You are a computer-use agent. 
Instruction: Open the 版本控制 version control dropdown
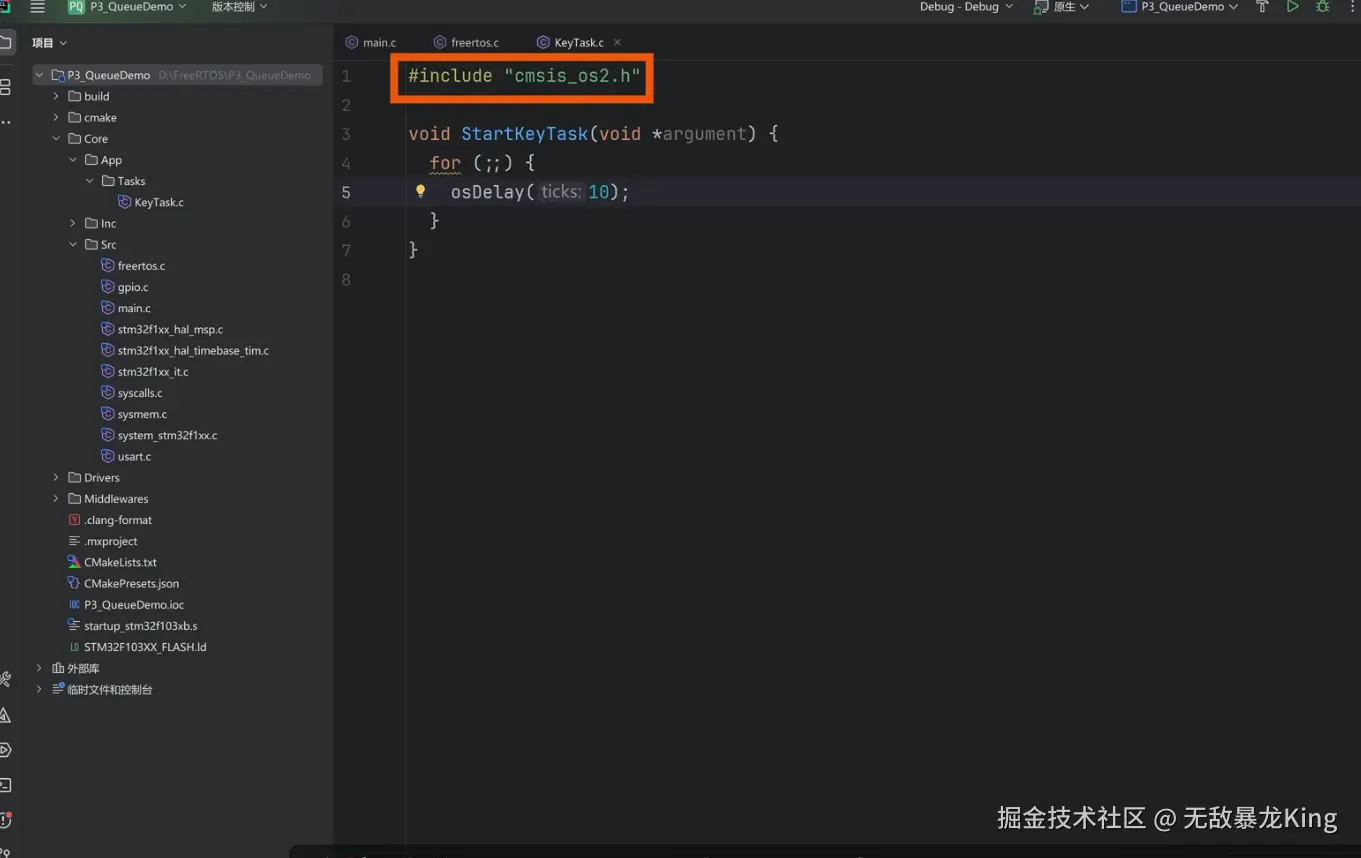pos(240,7)
